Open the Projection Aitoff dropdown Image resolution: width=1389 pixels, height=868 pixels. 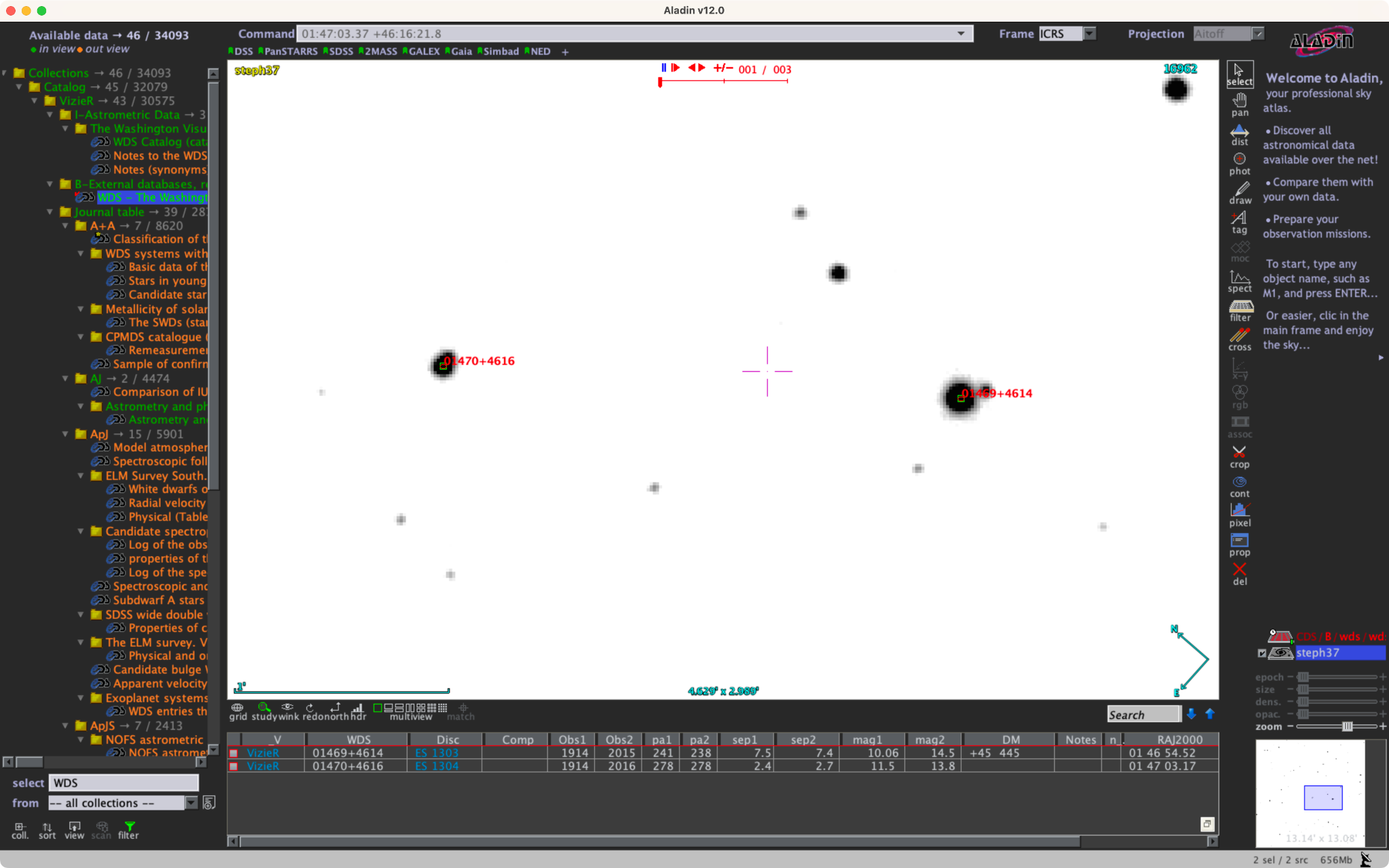[x=1258, y=33]
